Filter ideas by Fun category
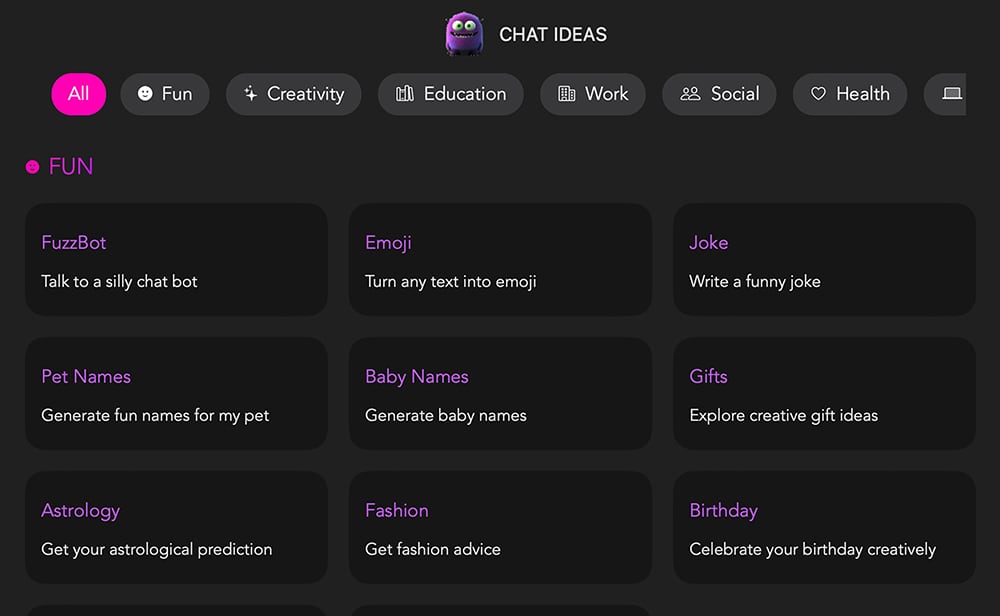The image size is (1000, 616). click(164, 94)
